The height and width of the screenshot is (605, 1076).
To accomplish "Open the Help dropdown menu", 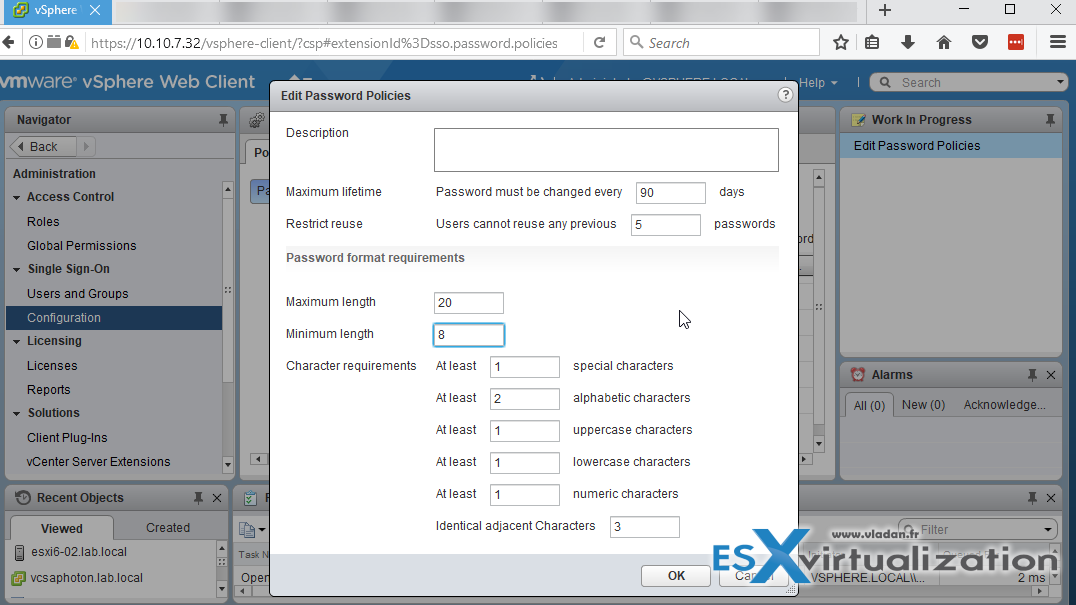I will 818,82.
